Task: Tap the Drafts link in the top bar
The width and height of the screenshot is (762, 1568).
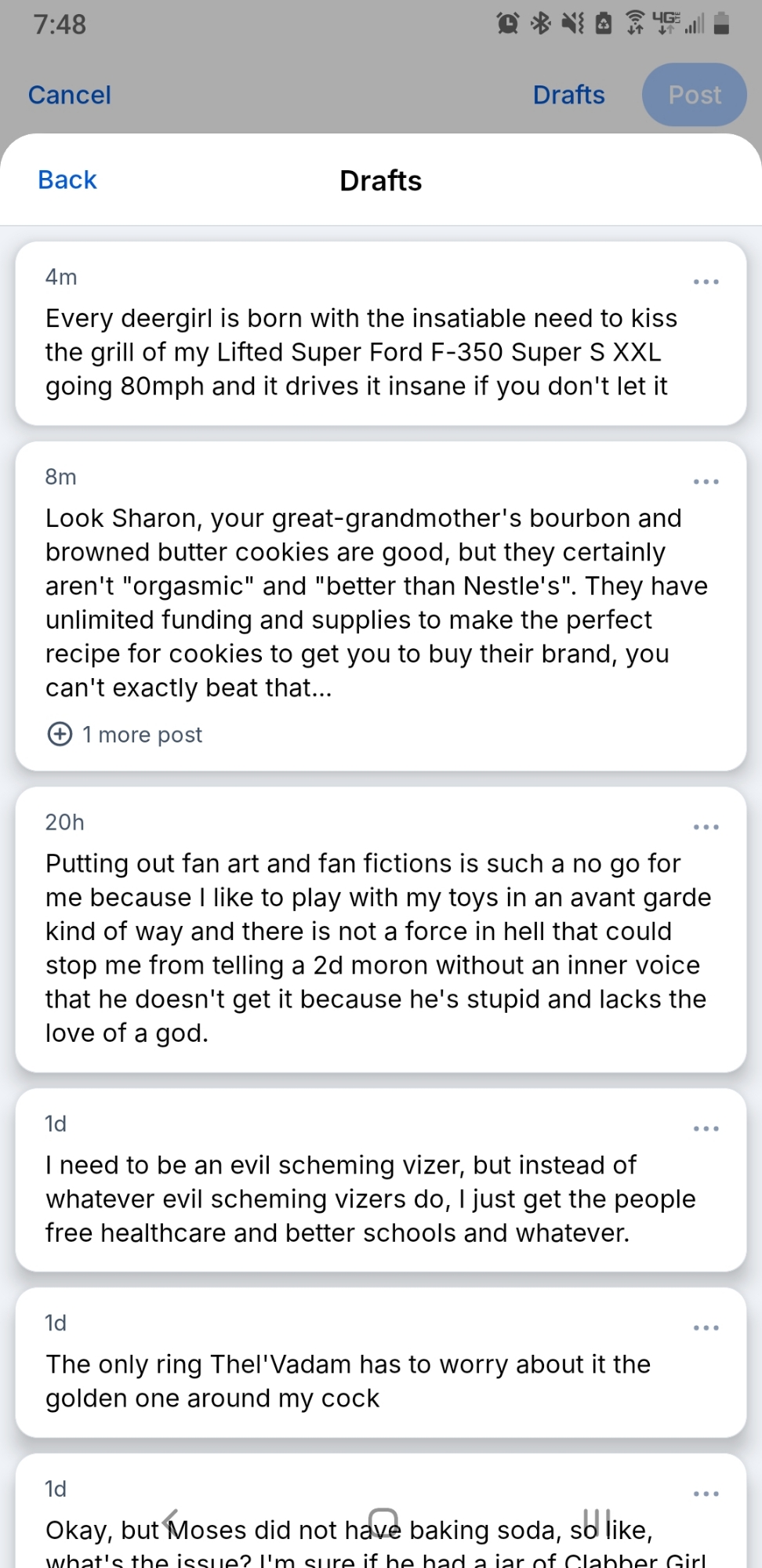Action: 568,95
